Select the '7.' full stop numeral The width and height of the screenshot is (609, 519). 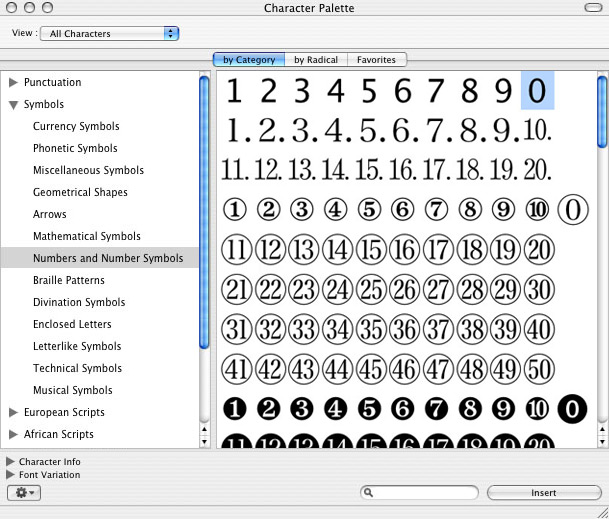point(437,130)
